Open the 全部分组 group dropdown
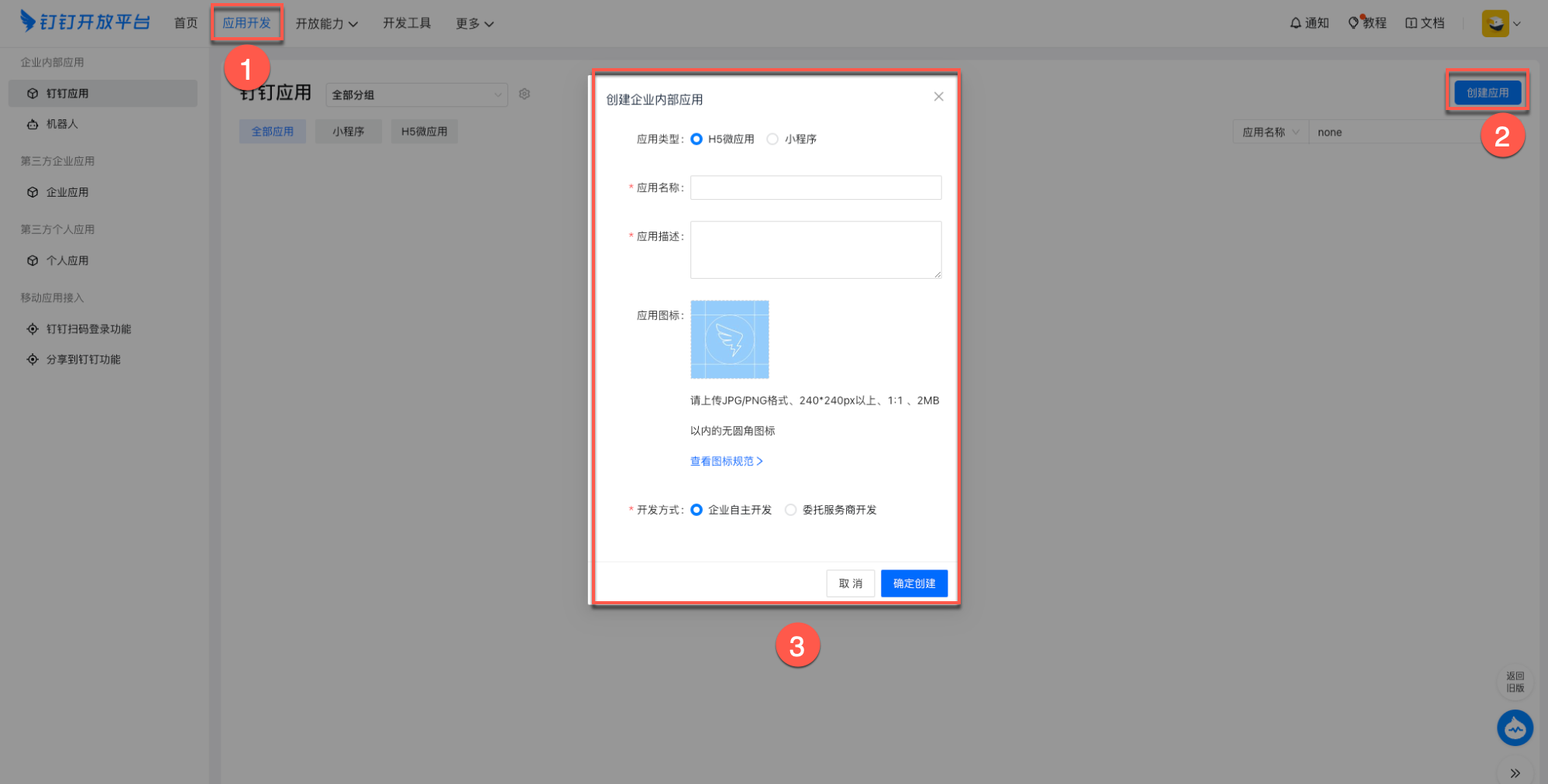1548x784 pixels. (x=417, y=95)
